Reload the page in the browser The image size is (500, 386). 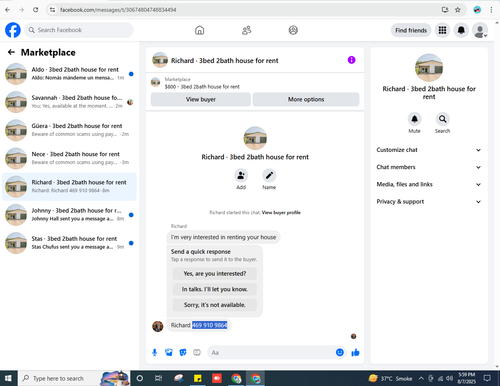point(36,10)
